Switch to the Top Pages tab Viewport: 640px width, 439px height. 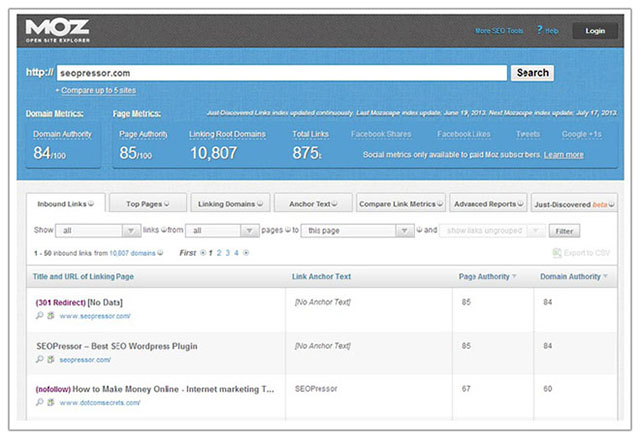pos(148,203)
